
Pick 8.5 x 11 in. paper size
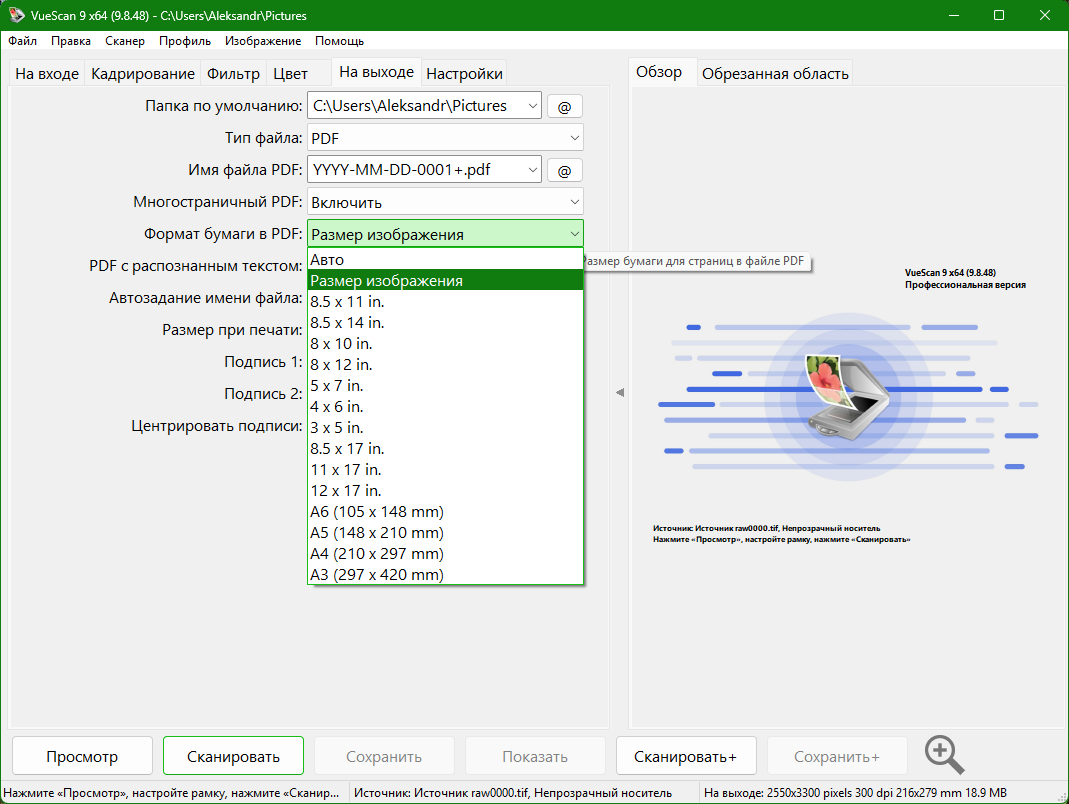click(x=347, y=301)
